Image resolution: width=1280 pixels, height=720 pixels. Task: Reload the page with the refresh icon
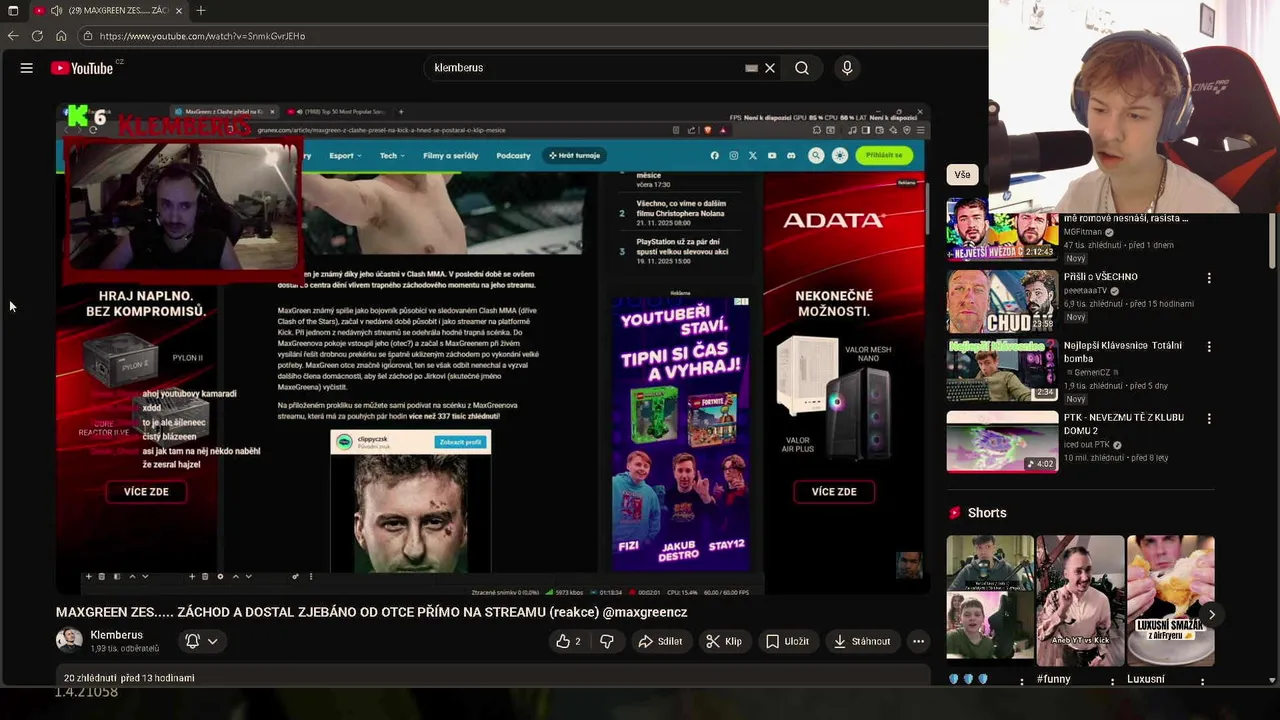click(x=37, y=36)
